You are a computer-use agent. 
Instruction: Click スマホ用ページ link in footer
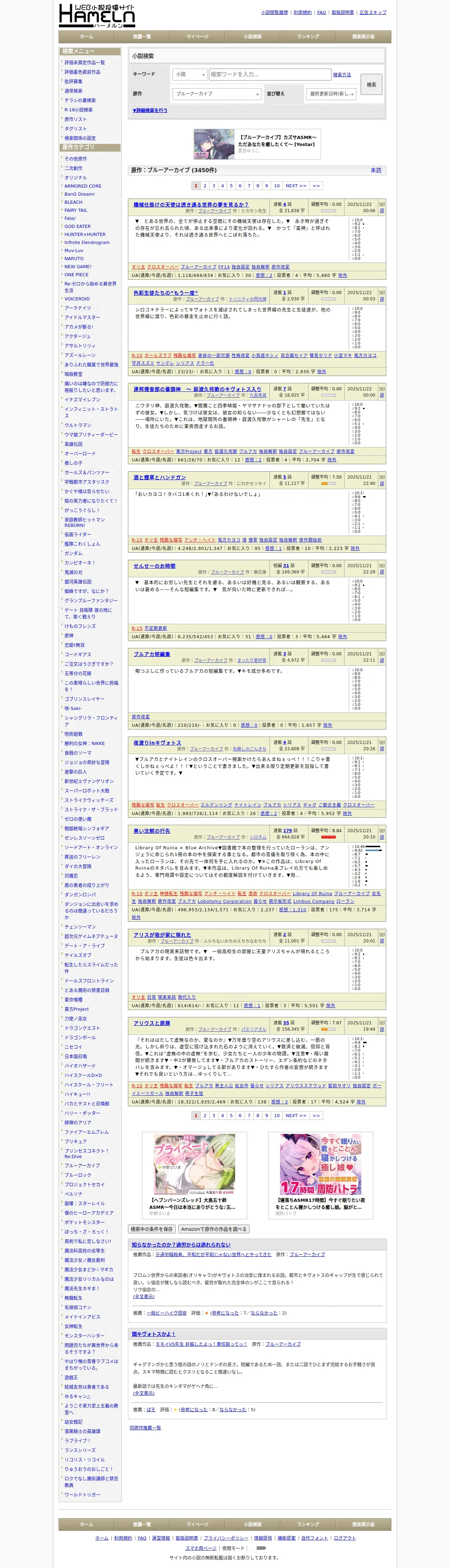200,1547
